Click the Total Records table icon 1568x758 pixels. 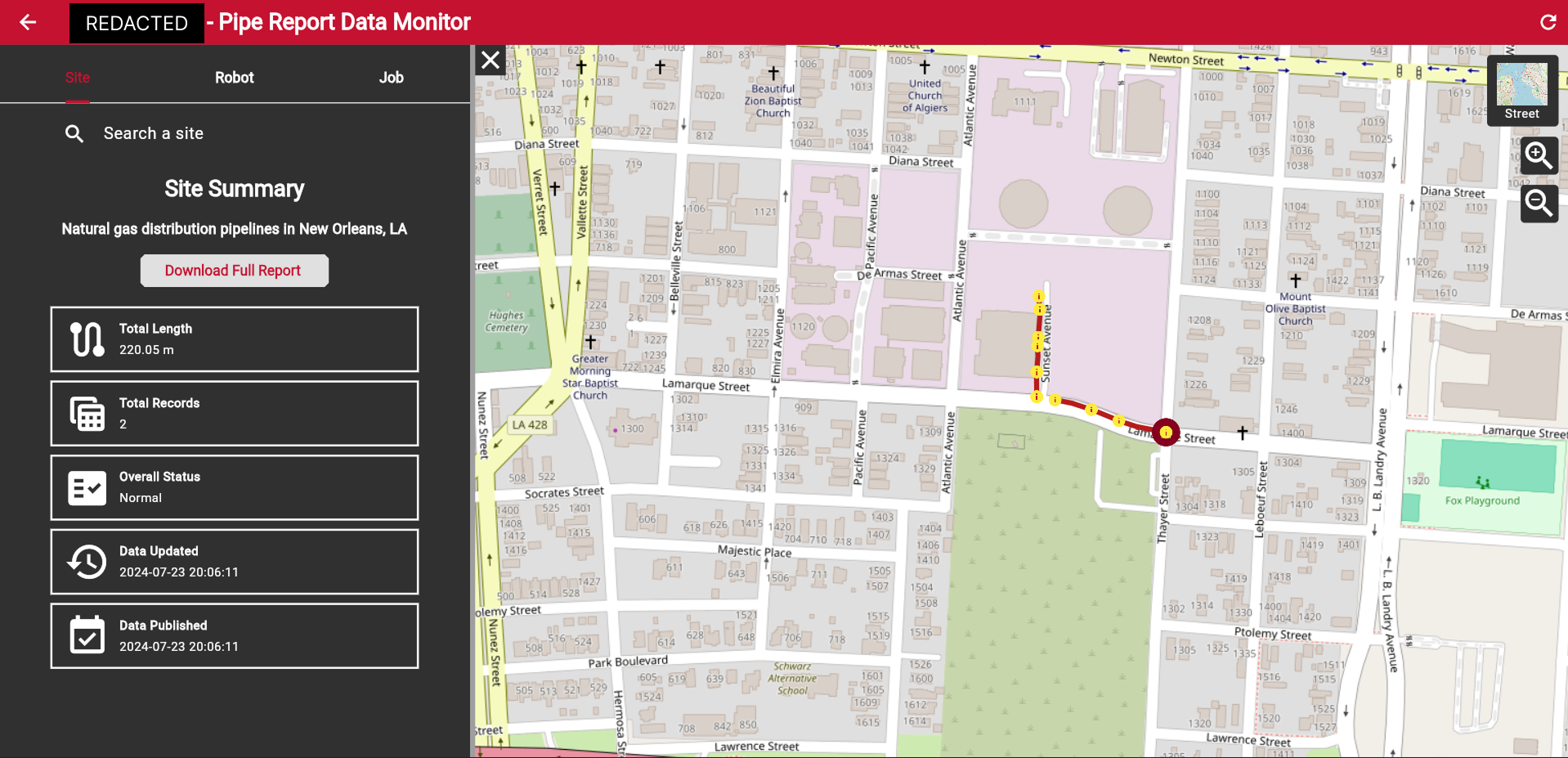(x=87, y=414)
